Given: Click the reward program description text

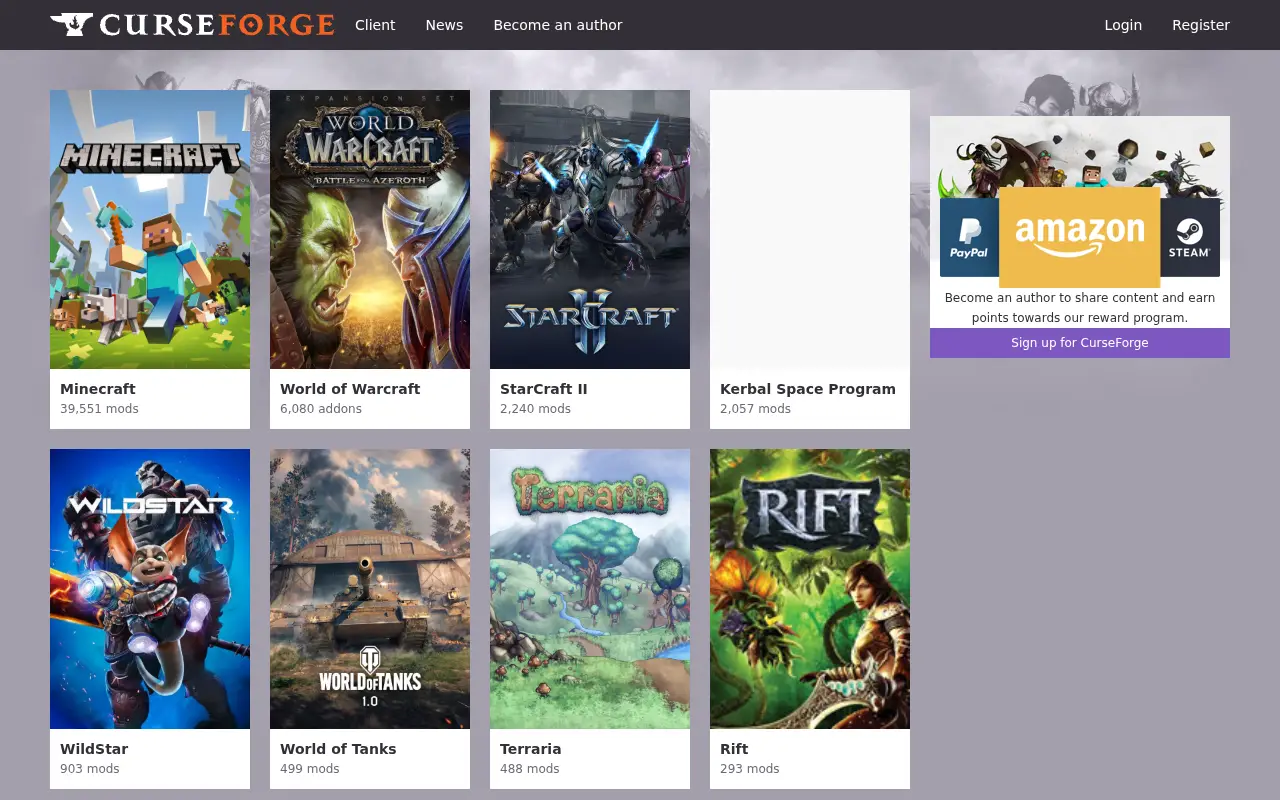Looking at the screenshot, I should [x=1080, y=308].
